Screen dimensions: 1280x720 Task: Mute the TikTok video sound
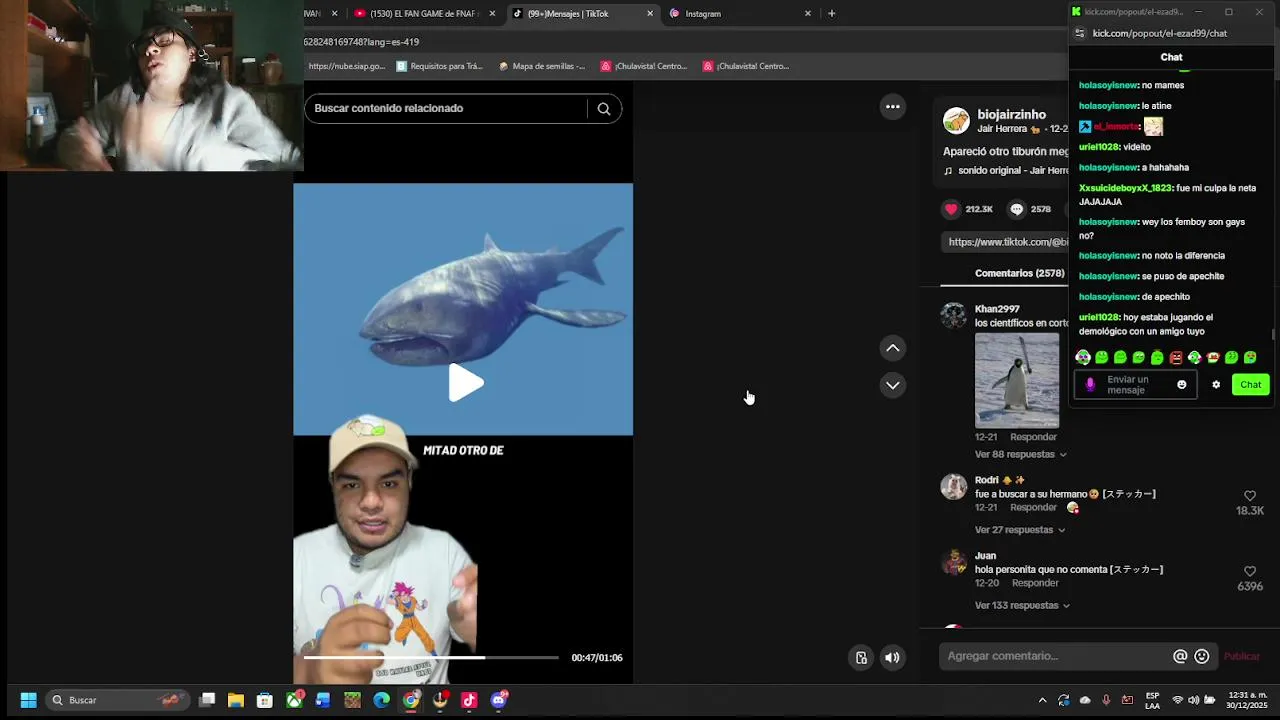pyautogui.click(x=892, y=658)
